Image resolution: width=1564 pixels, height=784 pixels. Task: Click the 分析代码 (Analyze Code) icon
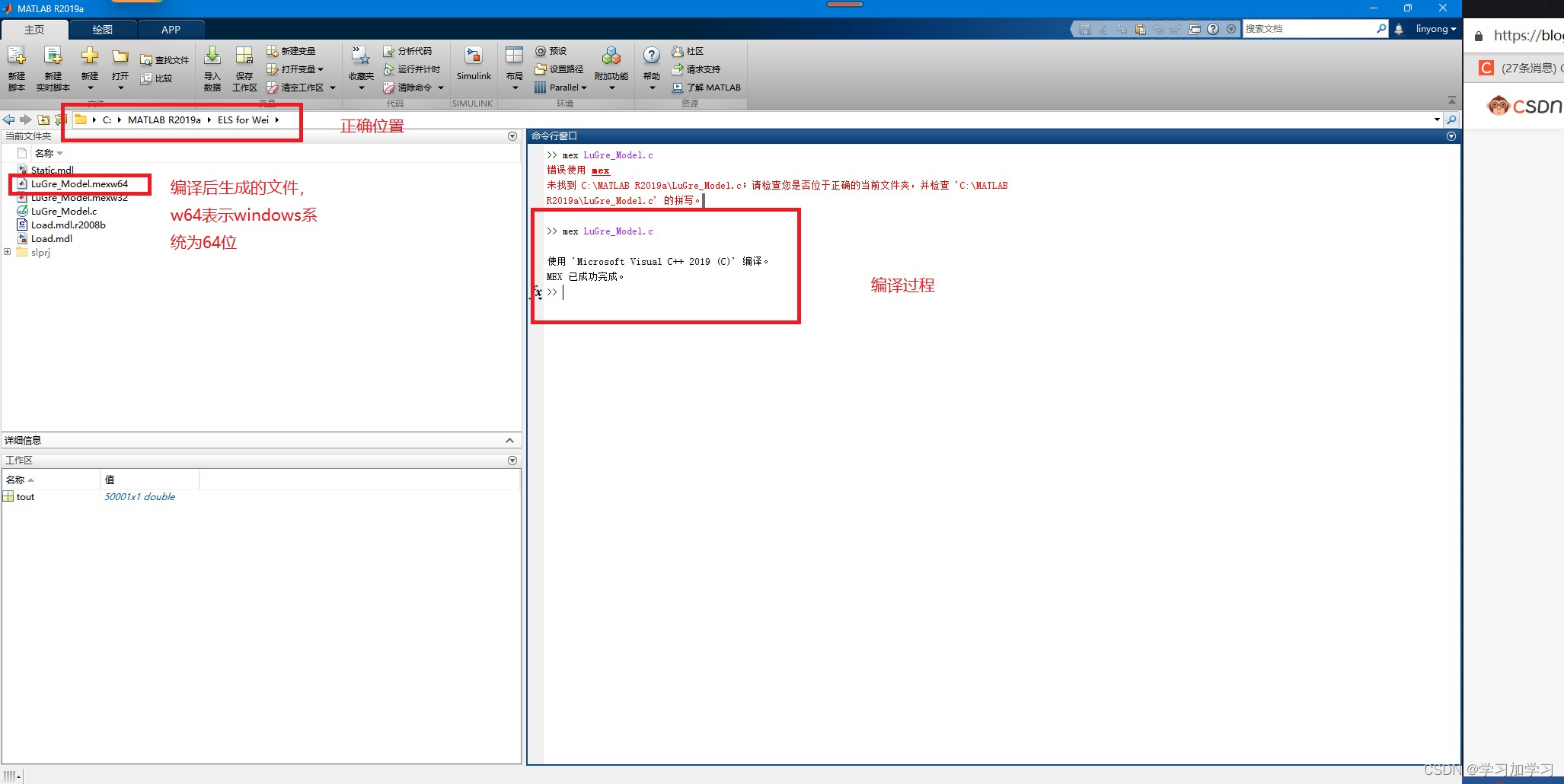tap(409, 50)
